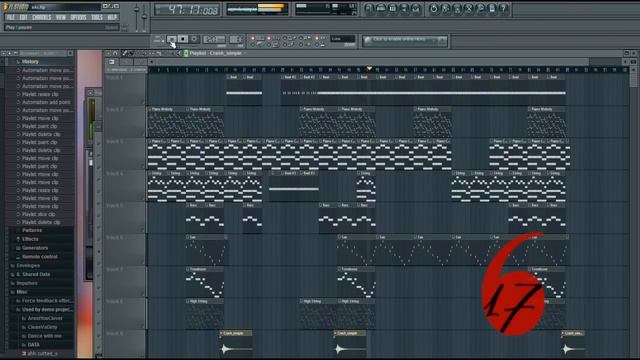Click the Stop transport button
The width and height of the screenshot is (640, 360).
coord(183,39)
